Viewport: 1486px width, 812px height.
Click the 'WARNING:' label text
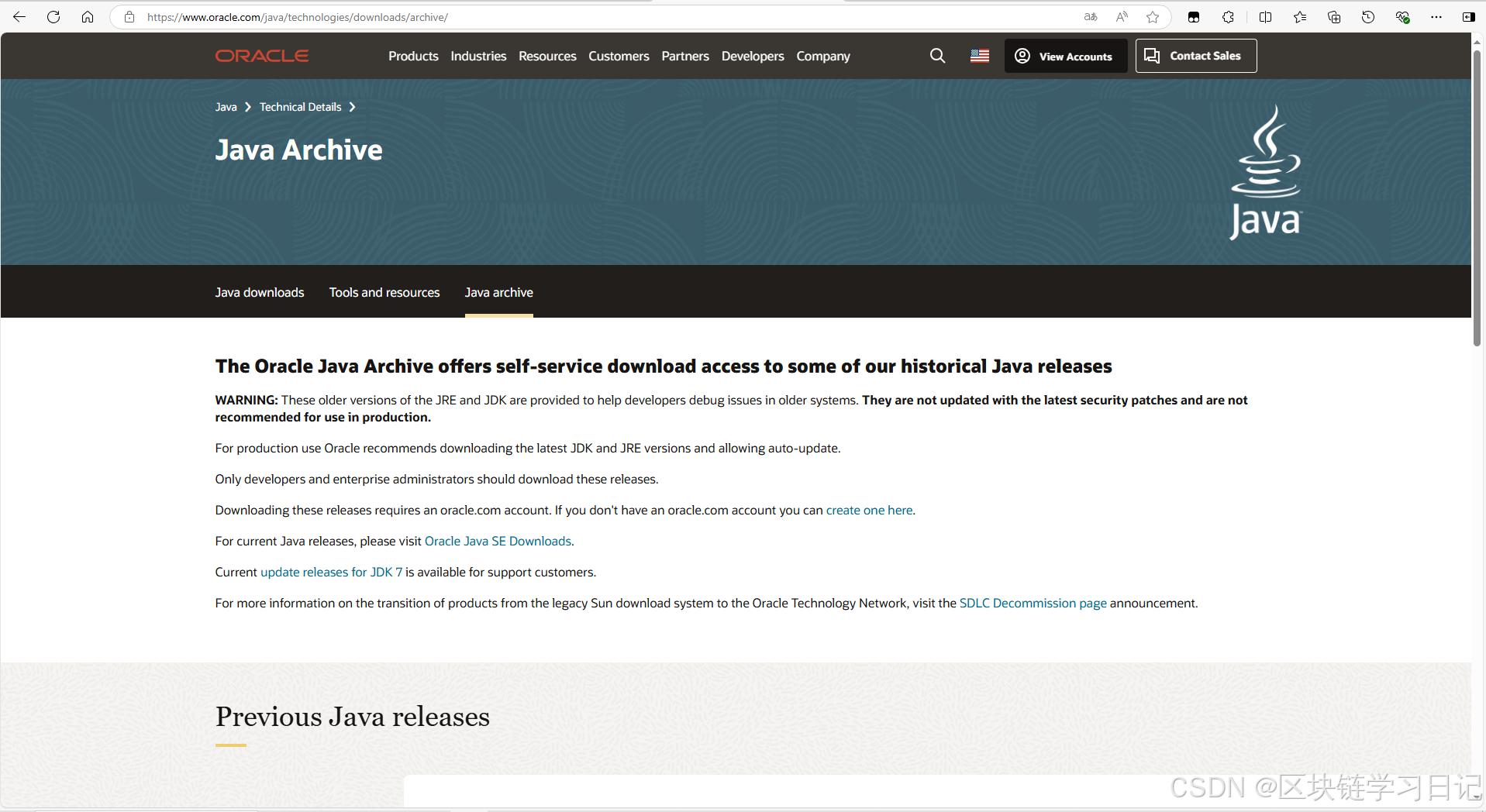pyautogui.click(x=247, y=400)
